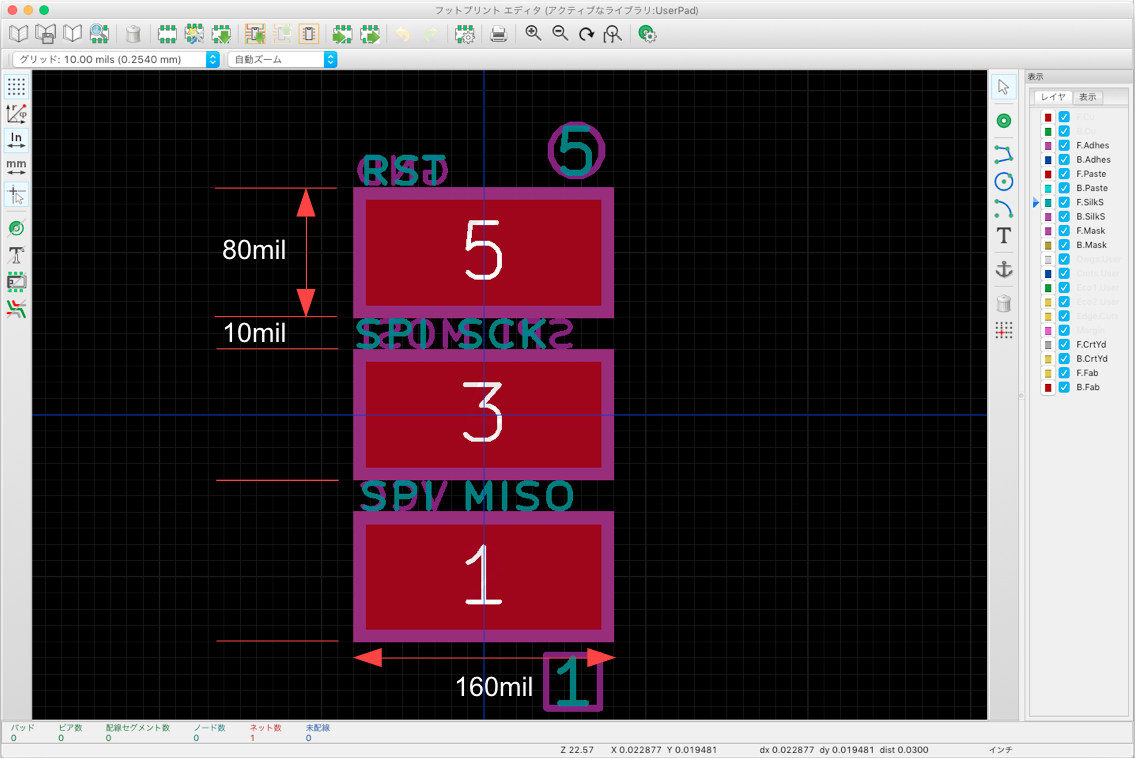Switch to the レイヤ tab
Screen dimensions: 1135x758
pos(1053,97)
